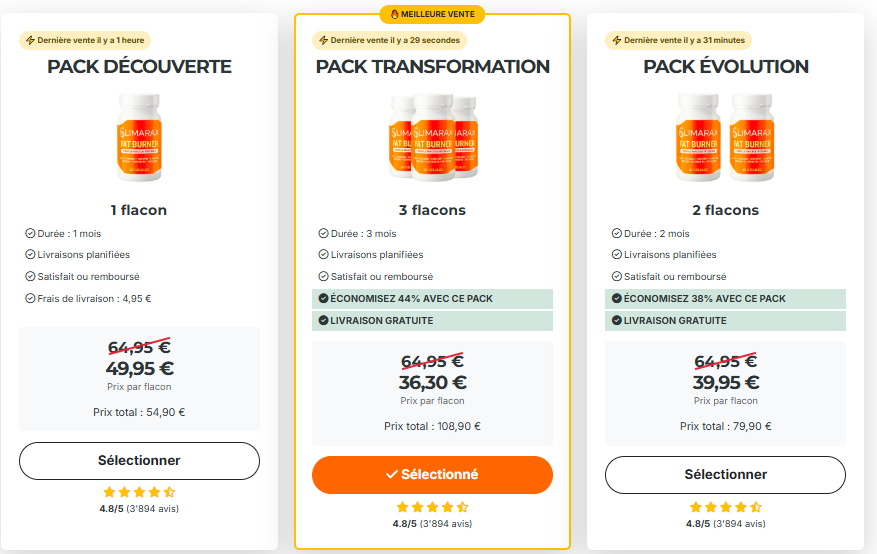Click star rating under Pack Découverte
Image resolution: width=877 pixels, height=554 pixels.
point(139,492)
